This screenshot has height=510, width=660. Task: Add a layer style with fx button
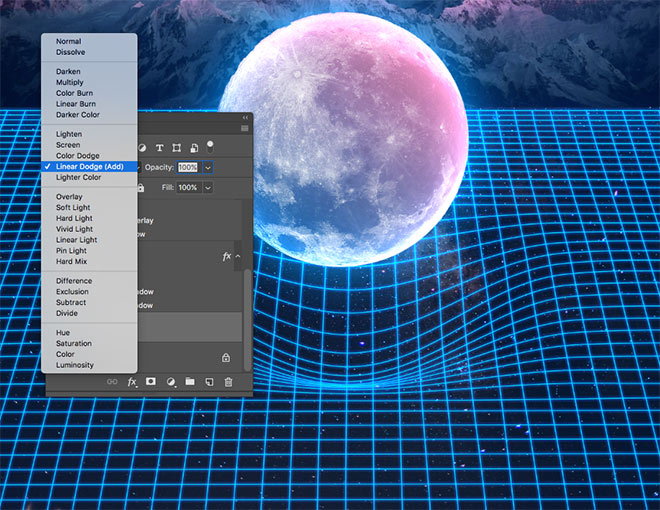pos(132,382)
